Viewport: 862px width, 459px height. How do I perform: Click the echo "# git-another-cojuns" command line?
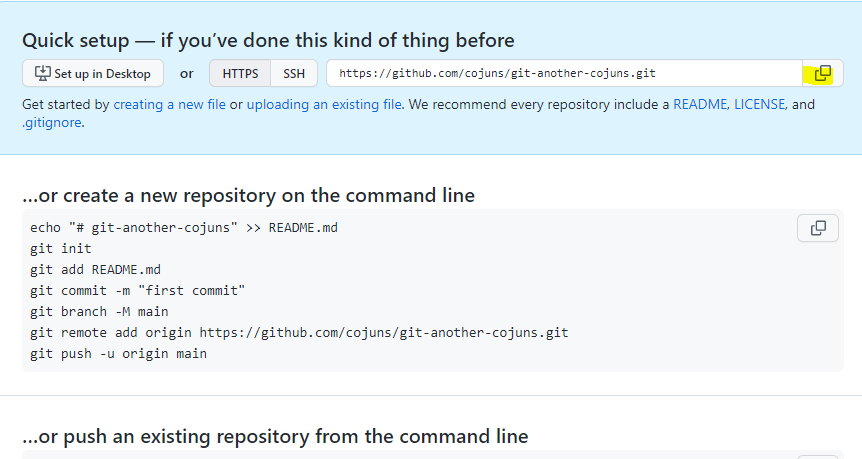coord(184,228)
